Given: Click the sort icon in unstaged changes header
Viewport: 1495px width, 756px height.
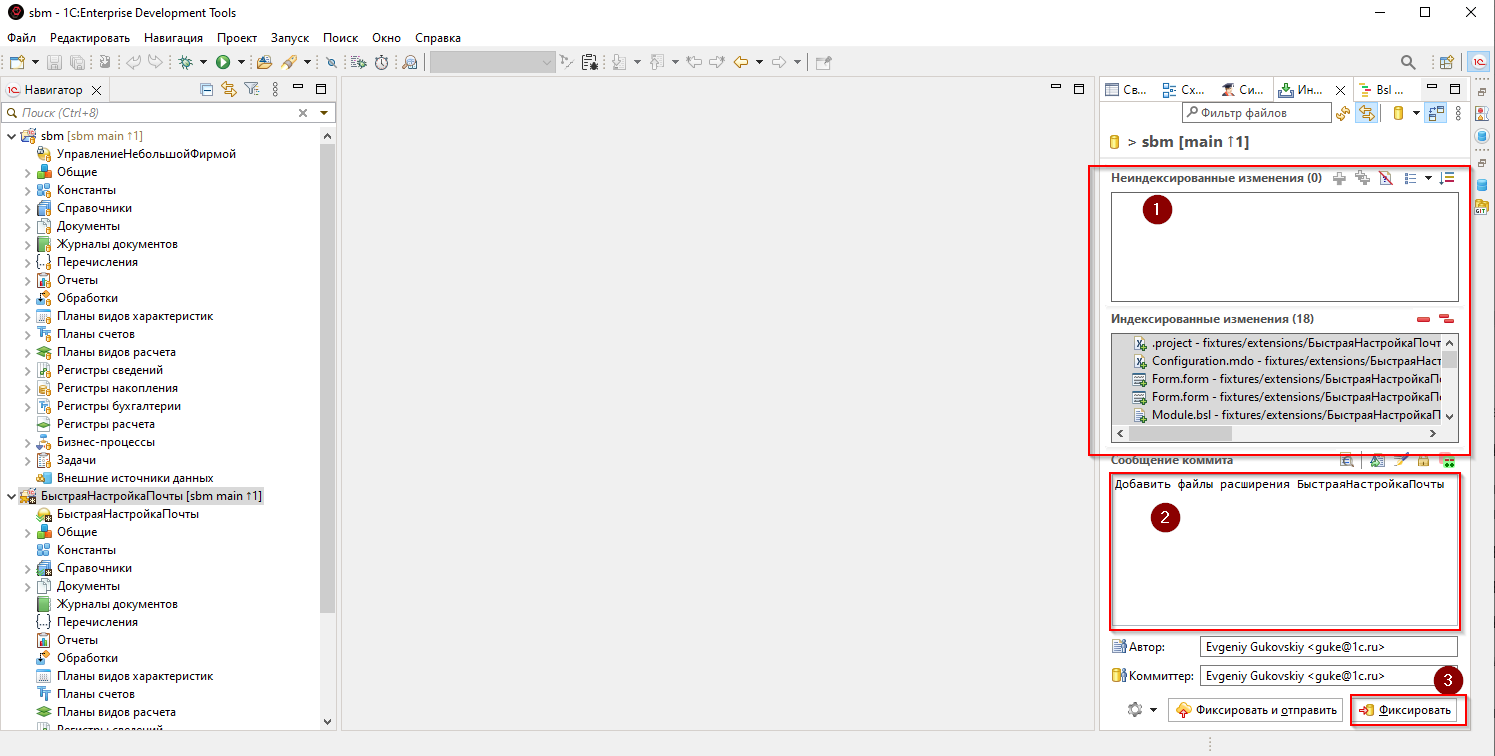Looking at the screenshot, I should [x=1447, y=178].
